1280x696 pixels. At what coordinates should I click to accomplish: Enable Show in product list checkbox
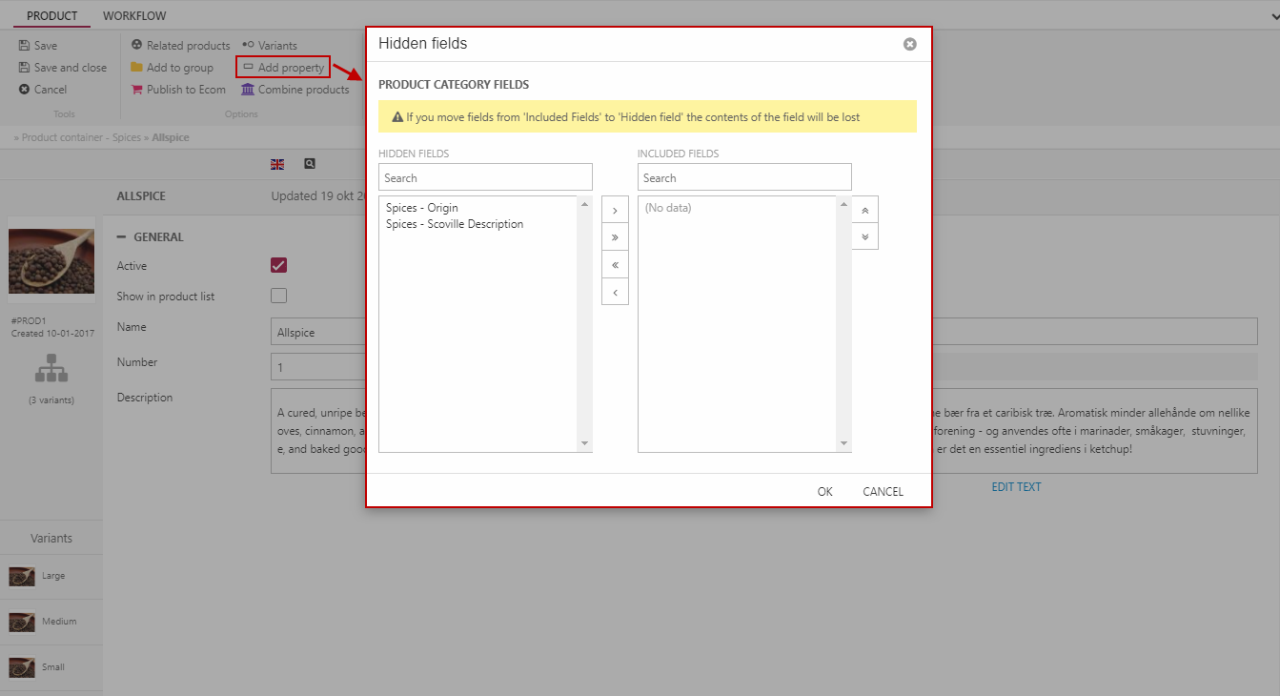[279, 296]
